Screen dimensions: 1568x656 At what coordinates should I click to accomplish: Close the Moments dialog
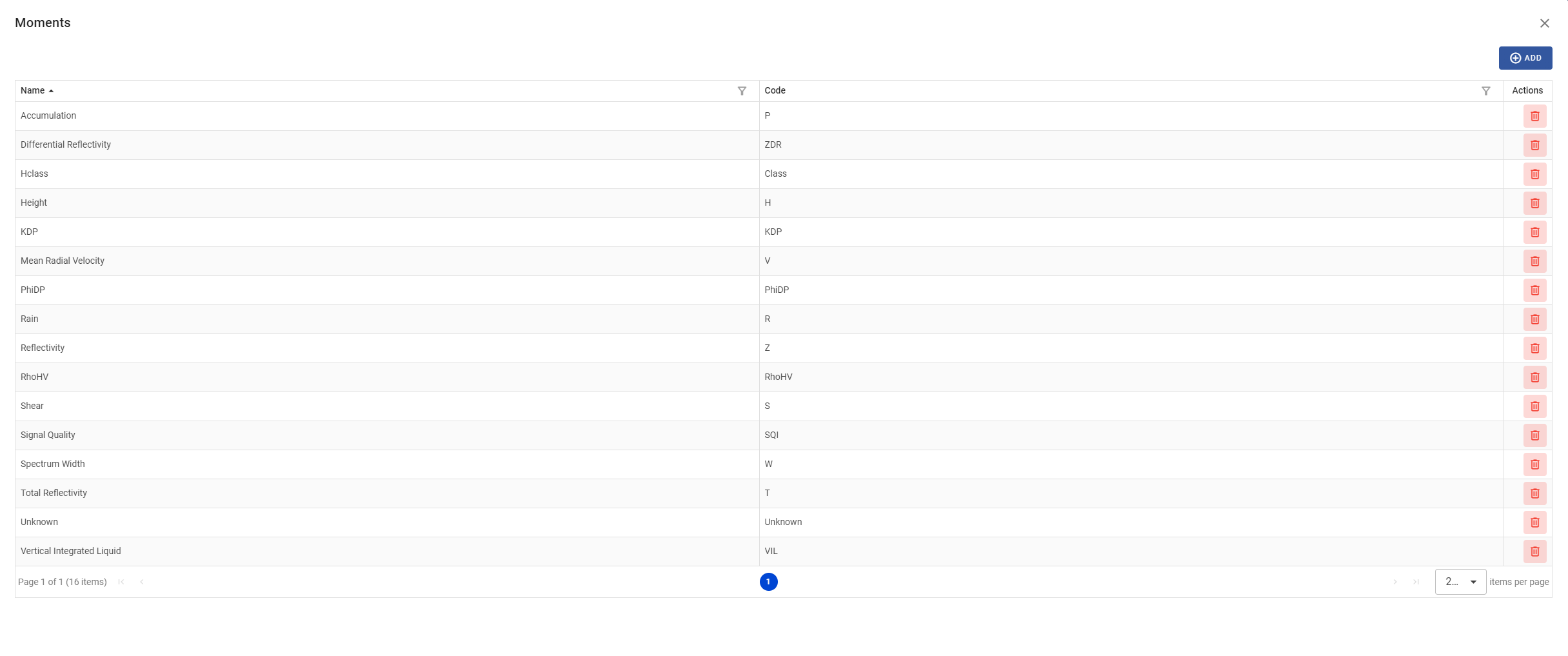point(1544,23)
